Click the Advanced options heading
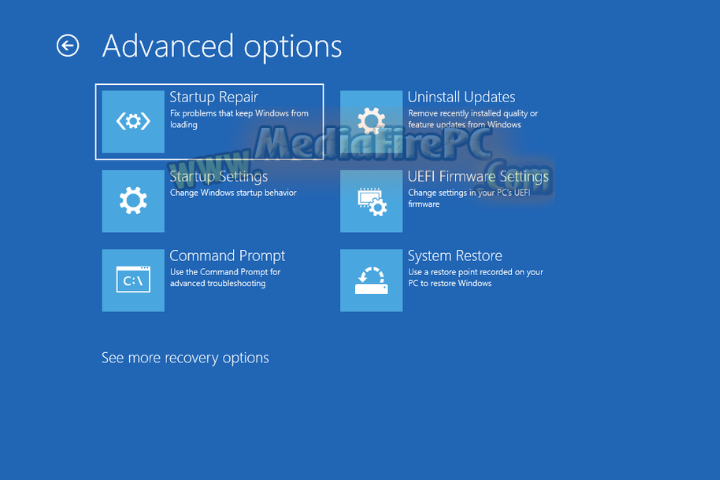The height and width of the screenshot is (480, 720). point(222,46)
